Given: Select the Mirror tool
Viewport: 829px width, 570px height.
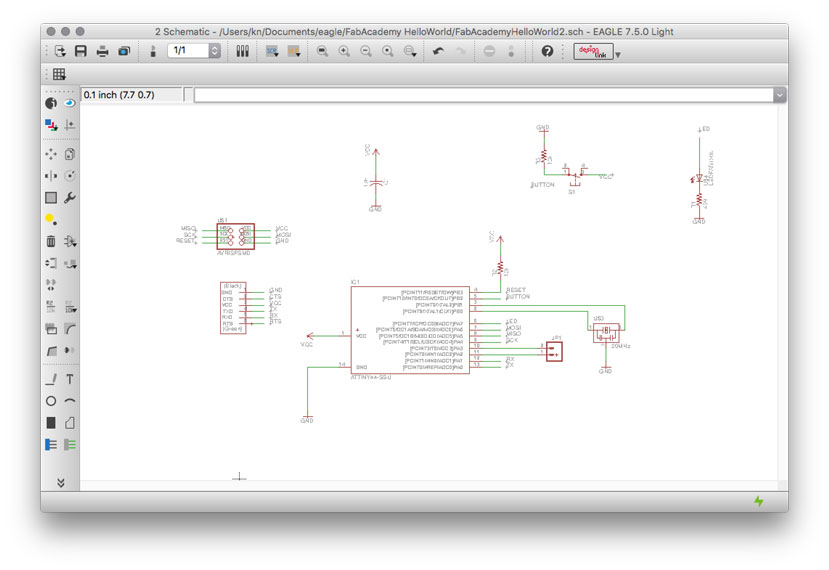Looking at the screenshot, I should click(x=51, y=176).
